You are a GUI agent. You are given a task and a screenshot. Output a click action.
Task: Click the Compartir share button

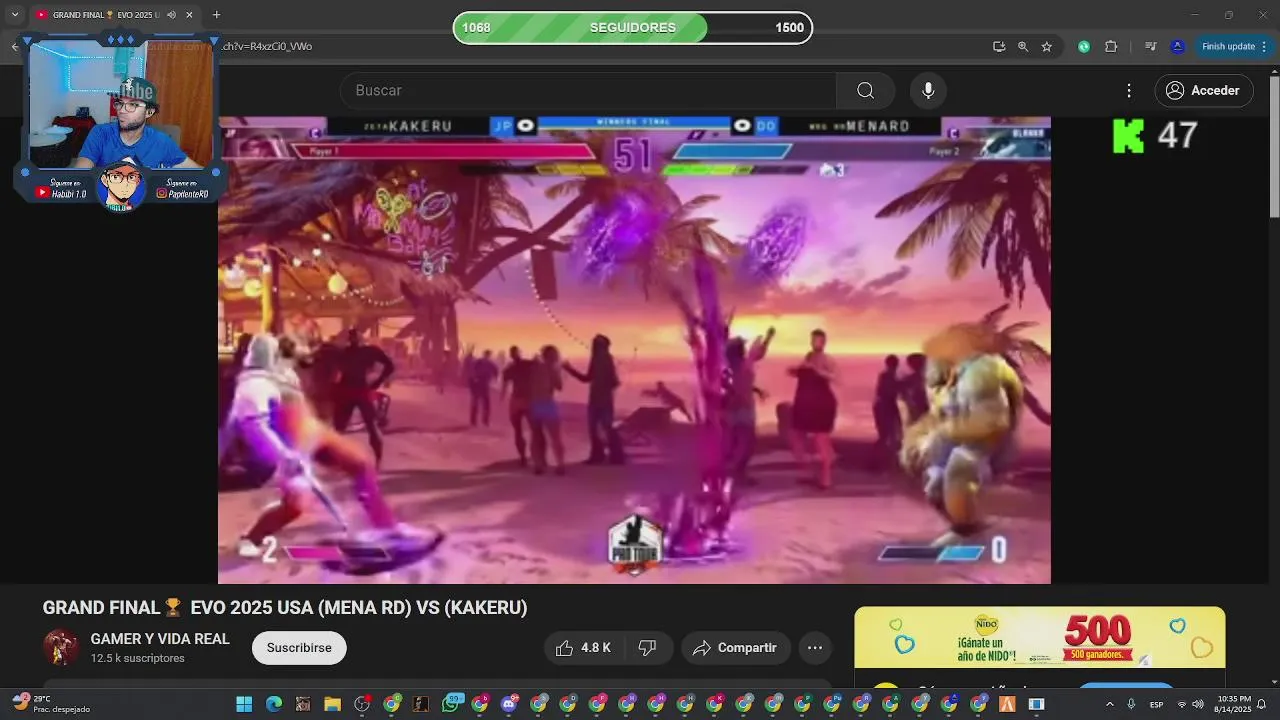[x=736, y=648]
